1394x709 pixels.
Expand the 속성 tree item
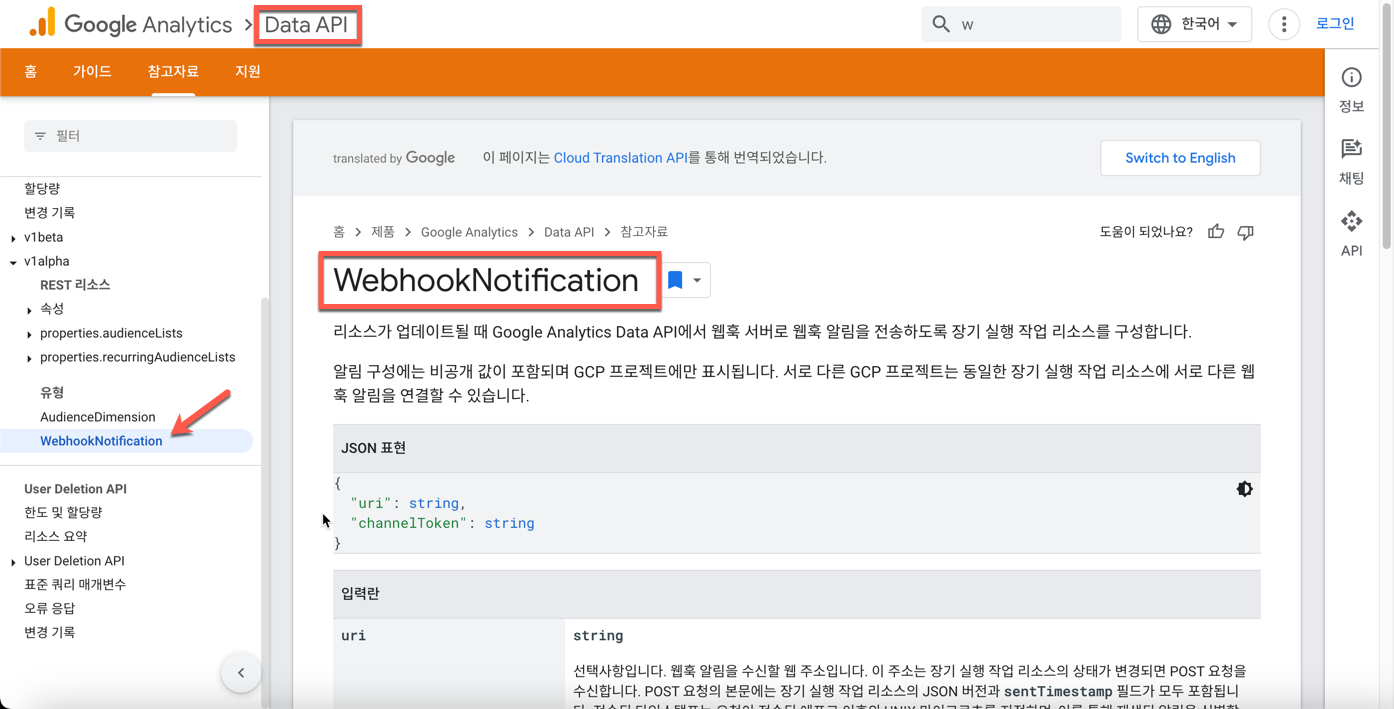coord(29,310)
